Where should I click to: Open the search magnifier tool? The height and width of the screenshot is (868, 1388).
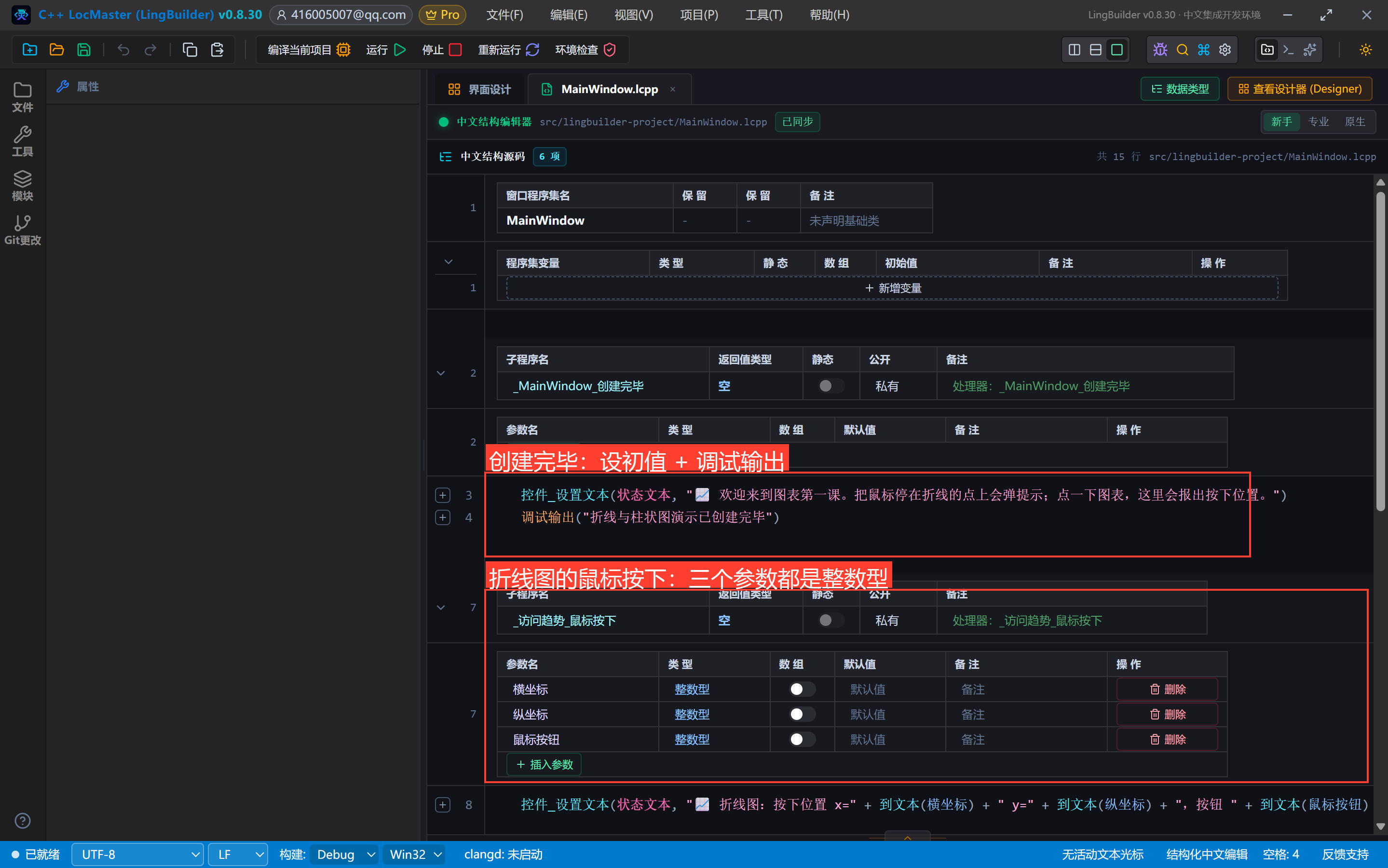click(x=1182, y=50)
